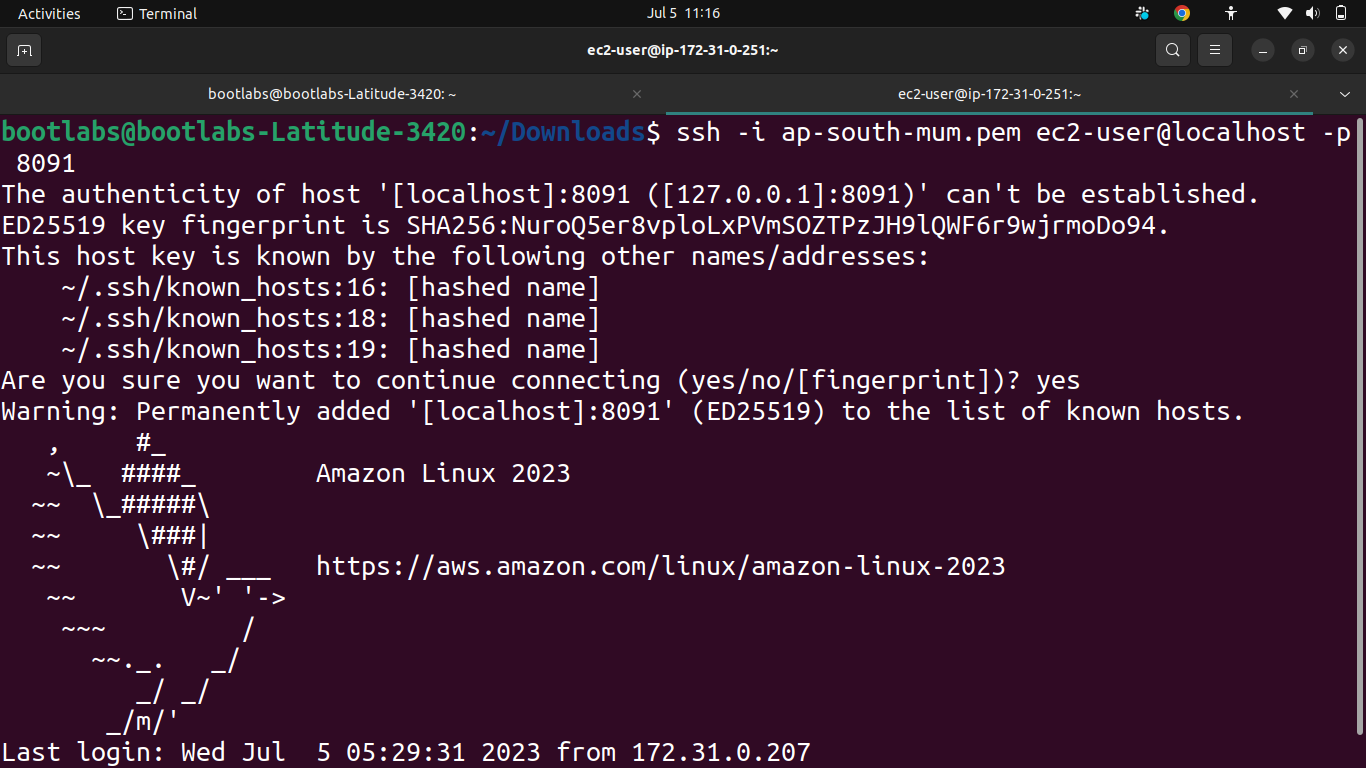Open the terminal hamburger menu

(1215, 50)
